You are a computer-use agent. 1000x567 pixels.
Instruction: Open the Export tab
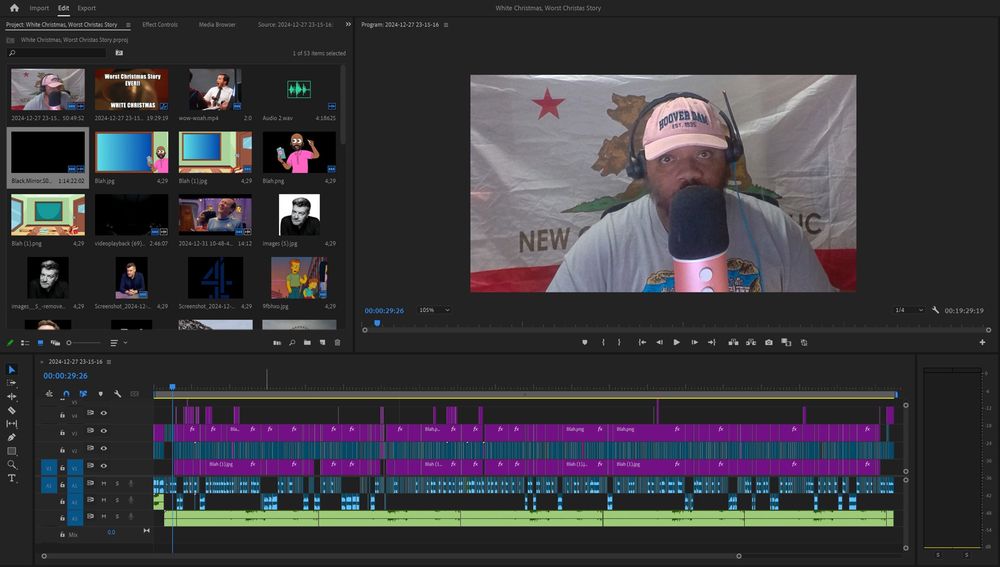(87, 8)
